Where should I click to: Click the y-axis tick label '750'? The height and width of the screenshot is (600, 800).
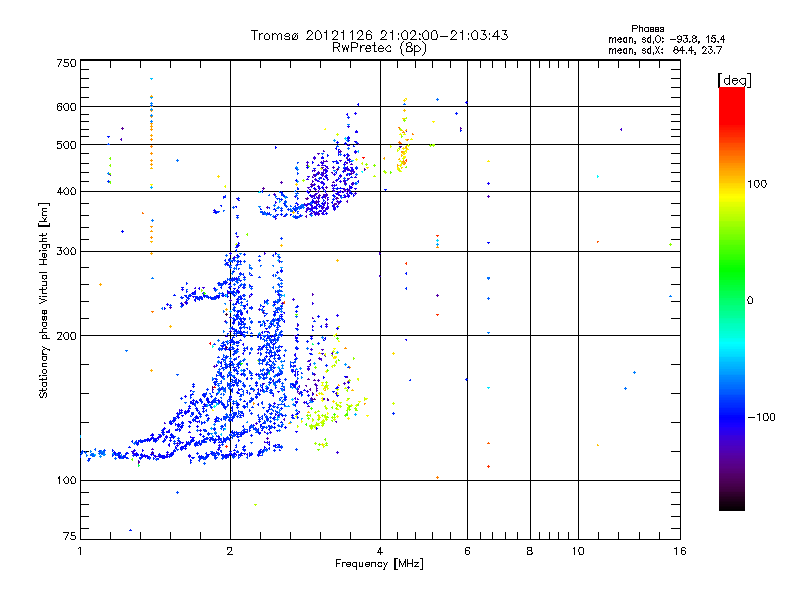66,63
